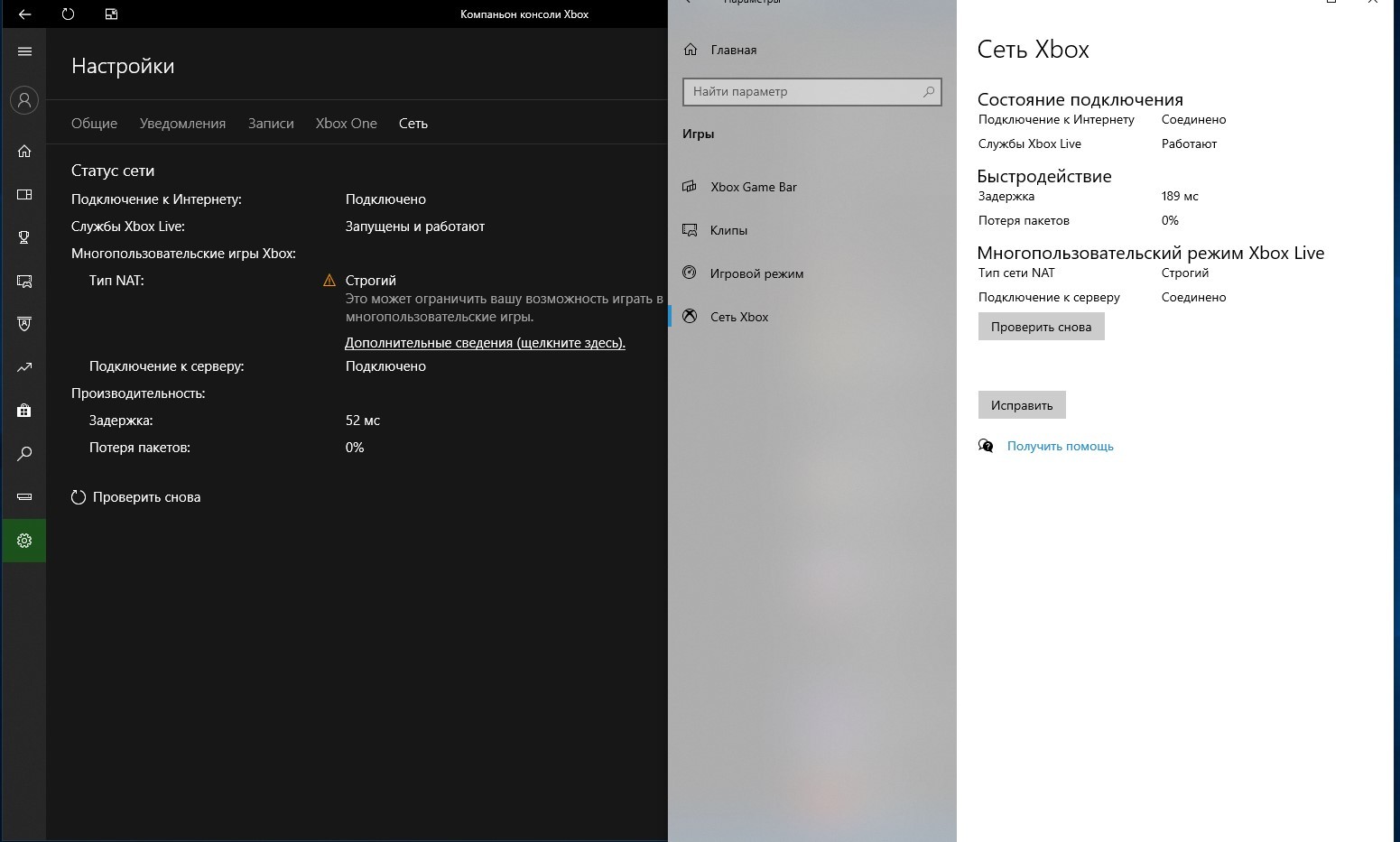Open the hamburger menu in Xbox sidebar
Image resolution: width=1400 pixels, height=842 pixels.
point(24,51)
